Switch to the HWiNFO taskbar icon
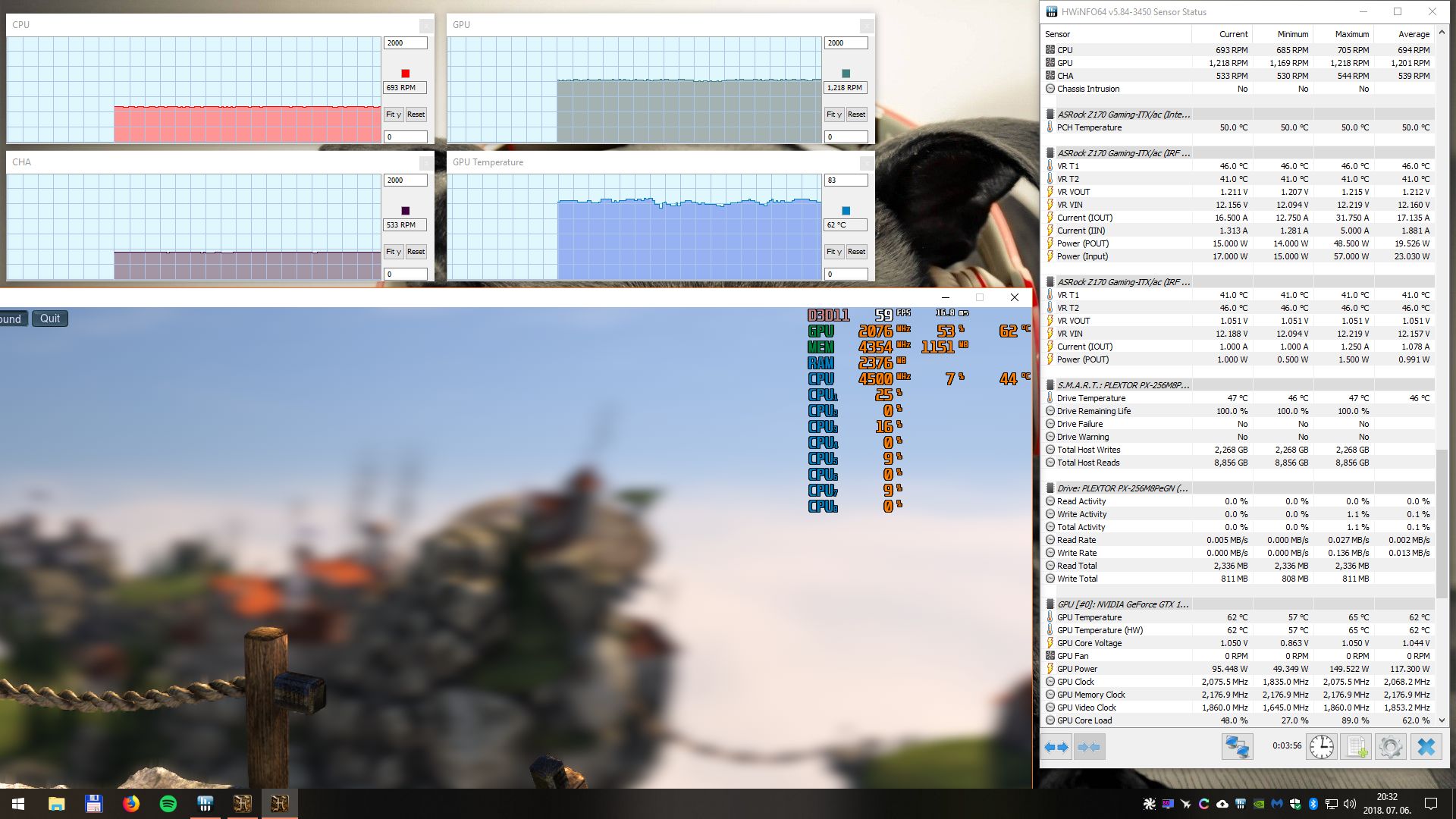This screenshot has height=819, width=1456. point(205,804)
